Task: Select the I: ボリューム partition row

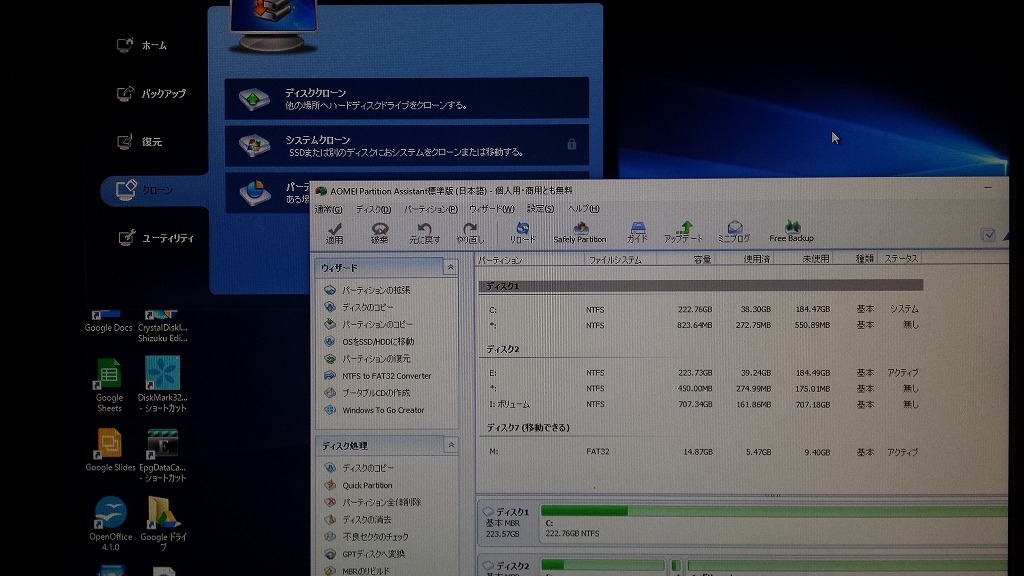Action: click(x=701, y=404)
